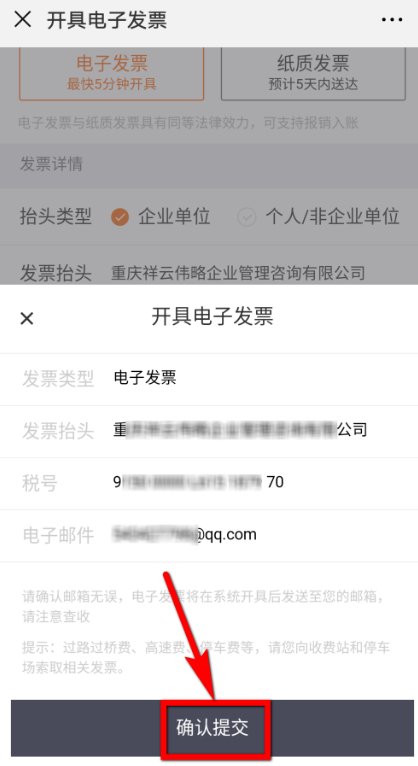The height and width of the screenshot is (766, 418).
Task: Switch to the 纸质发票 tab
Action: [x=313, y=72]
